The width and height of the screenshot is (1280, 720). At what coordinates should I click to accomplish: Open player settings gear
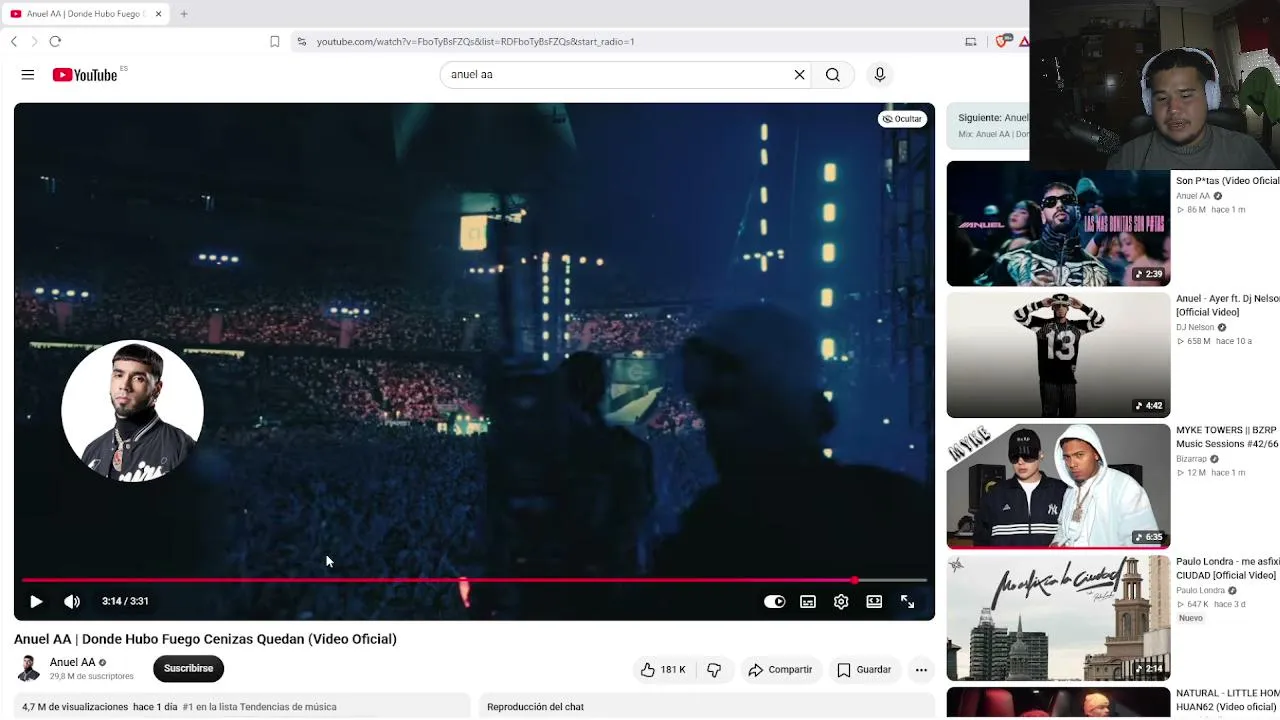tap(841, 601)
